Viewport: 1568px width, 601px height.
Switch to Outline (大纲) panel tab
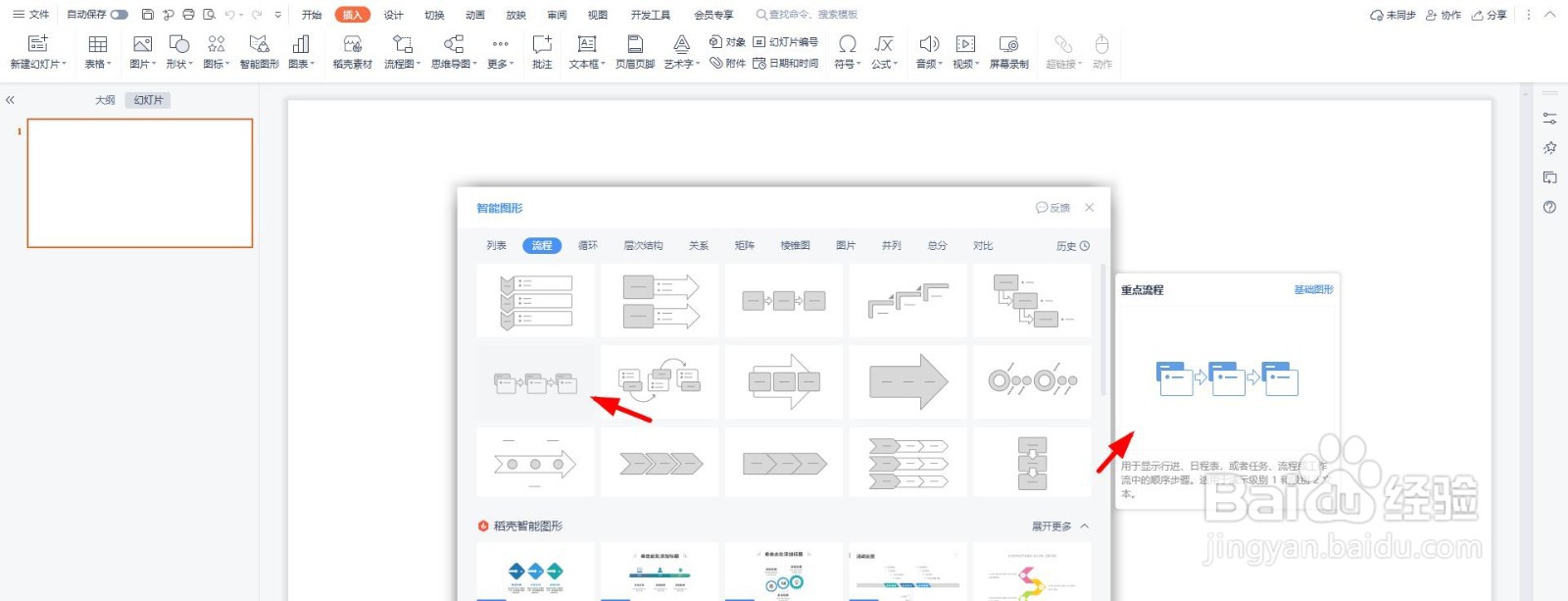(x=105, y=100)
